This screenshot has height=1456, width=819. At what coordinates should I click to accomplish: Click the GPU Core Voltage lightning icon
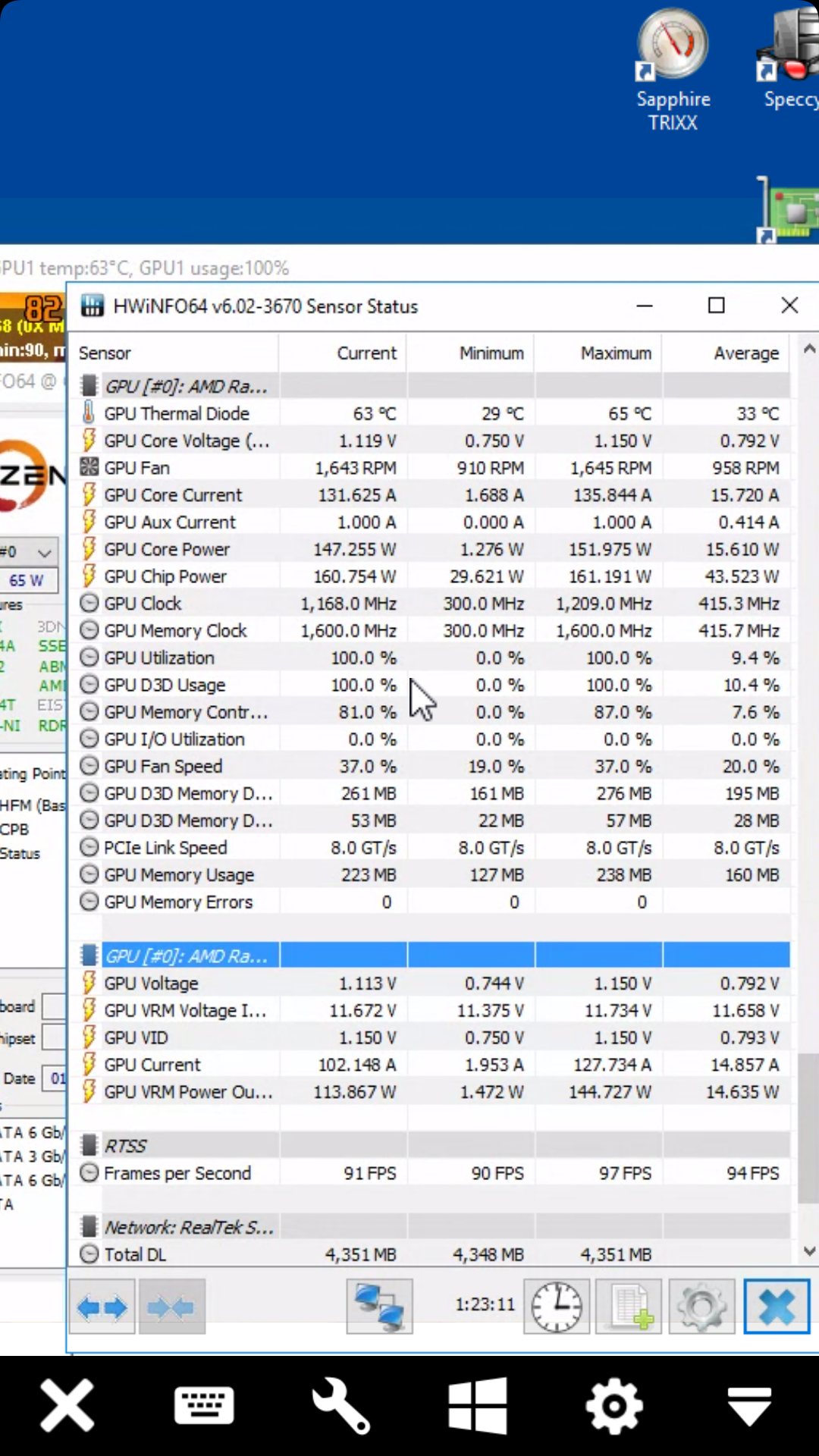click(89, 441)
